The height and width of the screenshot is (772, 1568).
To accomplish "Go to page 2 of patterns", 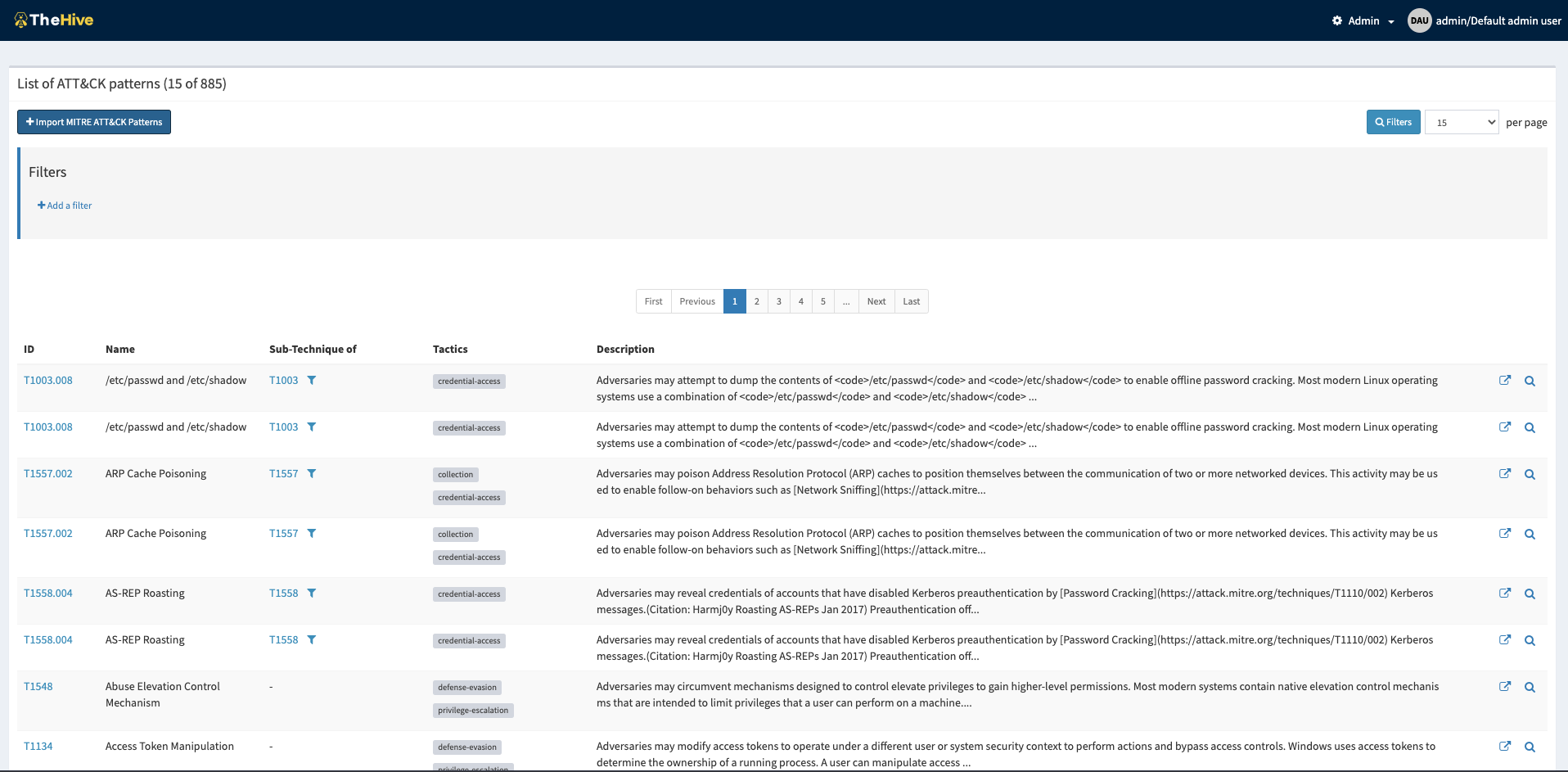I will pyautogui.click(x=757, y=301).
